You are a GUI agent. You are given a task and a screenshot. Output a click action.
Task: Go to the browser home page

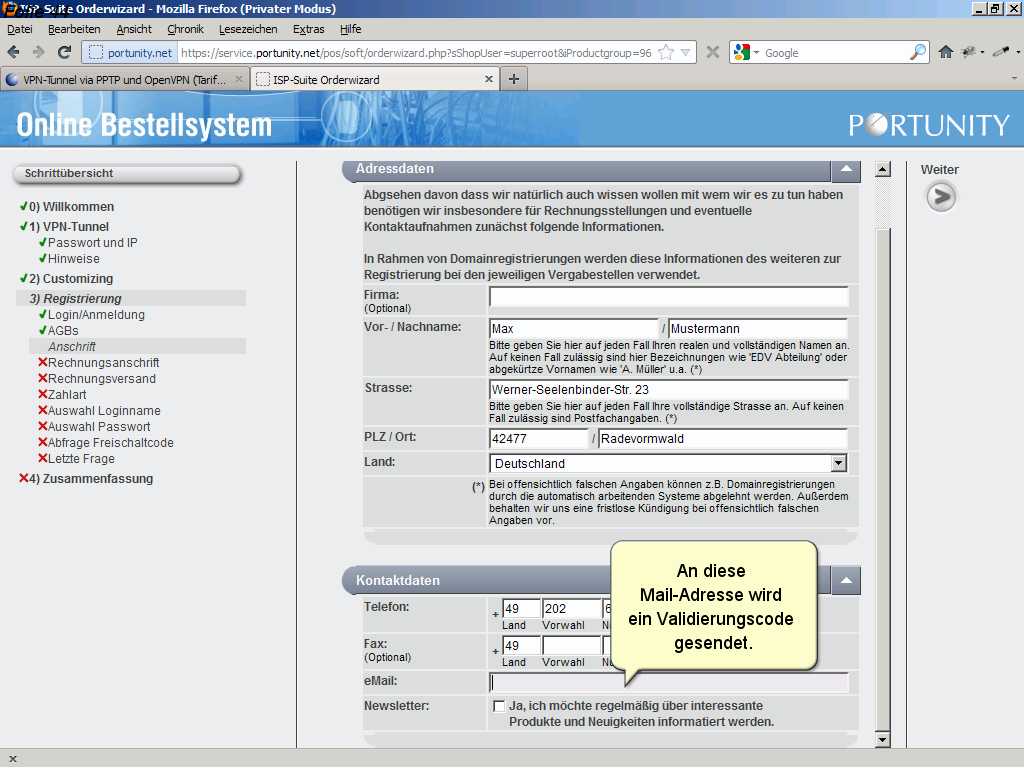point(945,52)
